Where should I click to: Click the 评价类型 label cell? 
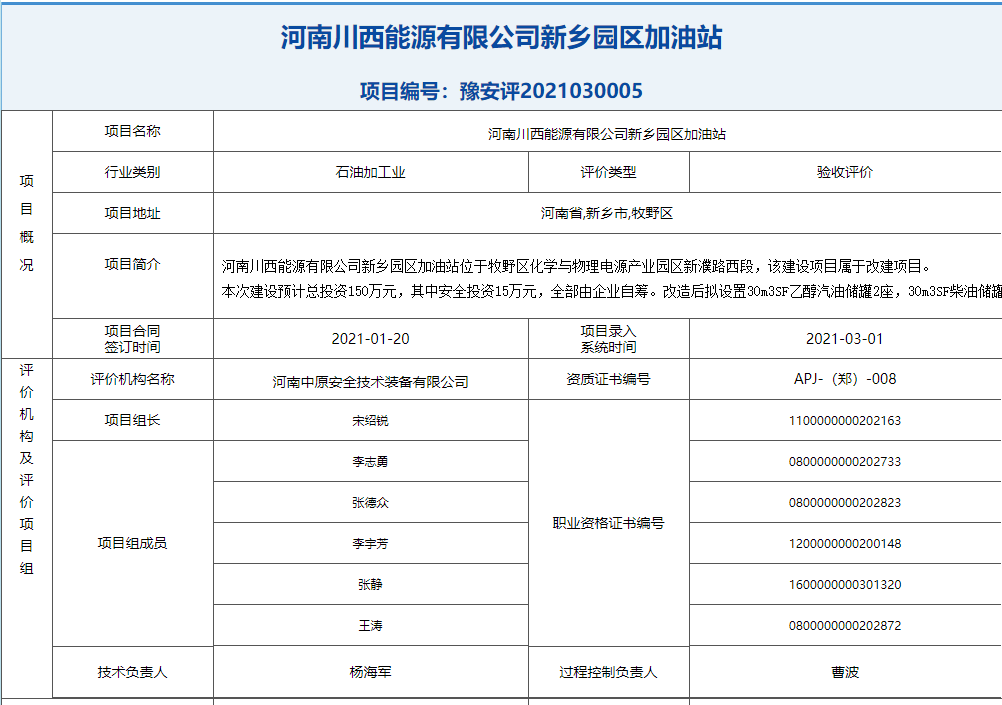[608, 172]
